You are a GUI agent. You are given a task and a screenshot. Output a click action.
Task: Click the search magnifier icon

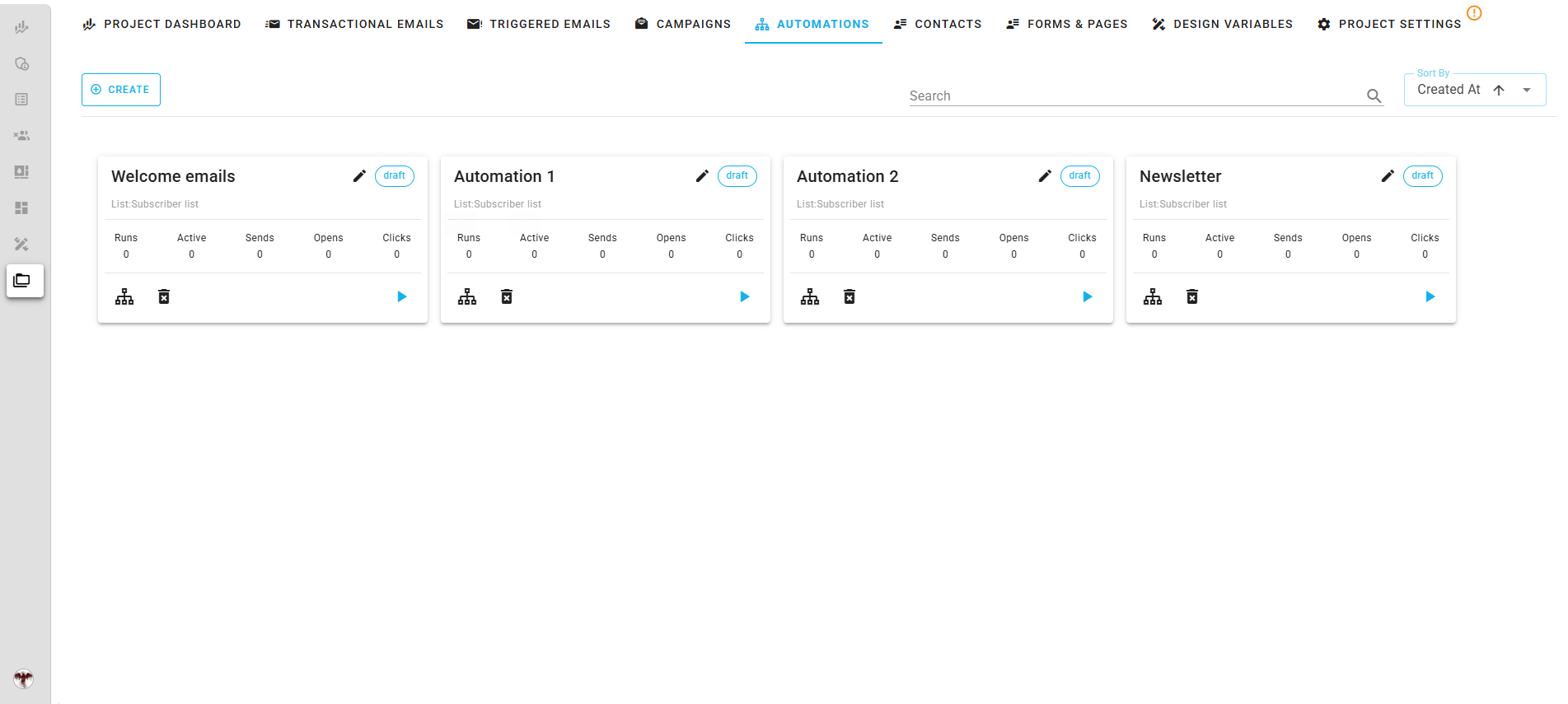tap(1374, 96)
